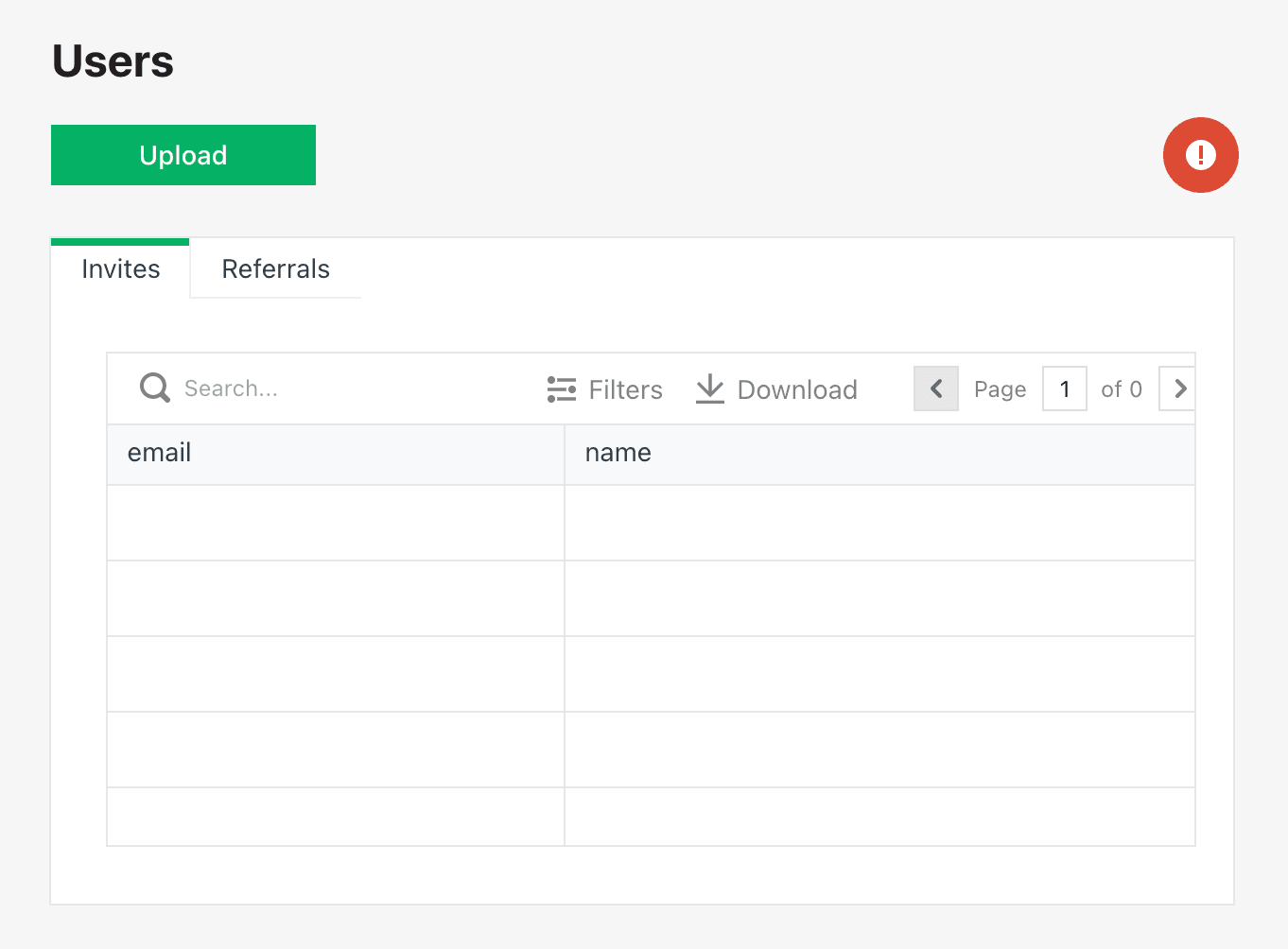1288x949 pixels.
Task: Go to previous page with left chevron
Action: coord(936,388)
